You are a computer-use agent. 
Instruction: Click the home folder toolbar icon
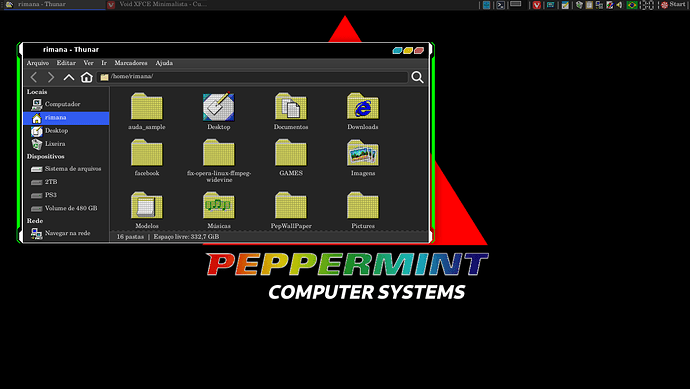point(87,77)
